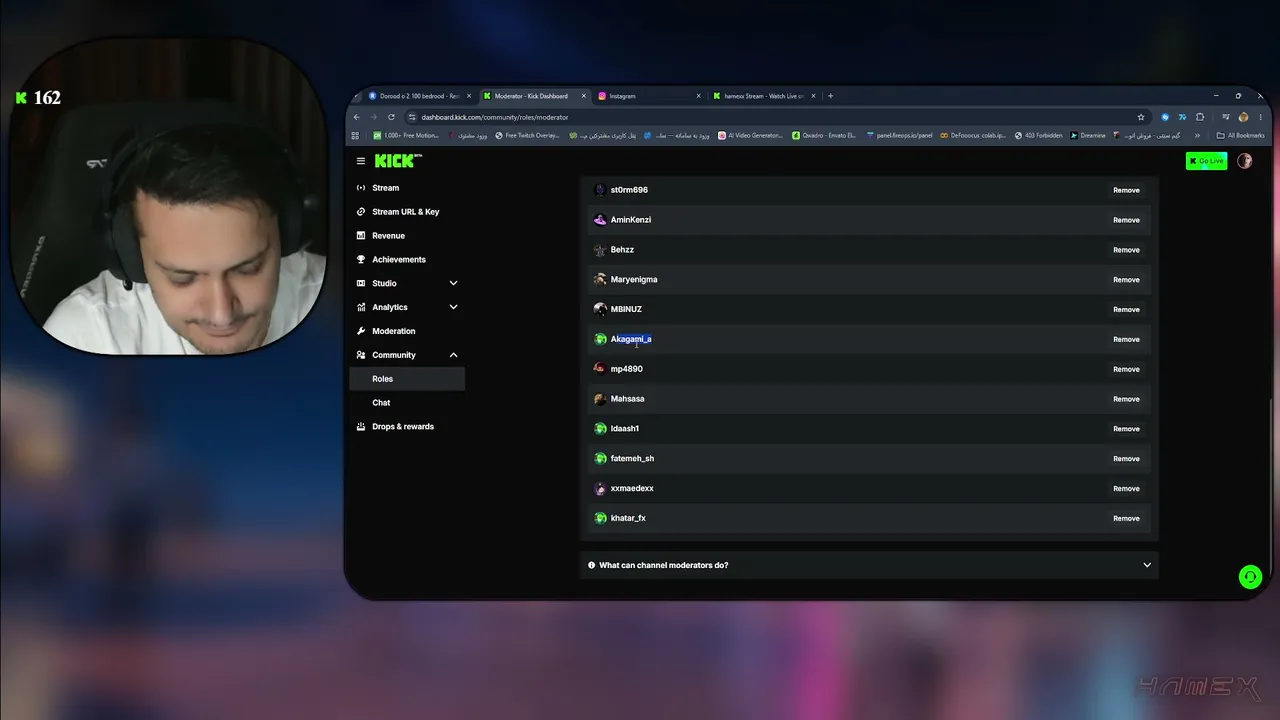Click the username Mahsasa

point(627,399)
